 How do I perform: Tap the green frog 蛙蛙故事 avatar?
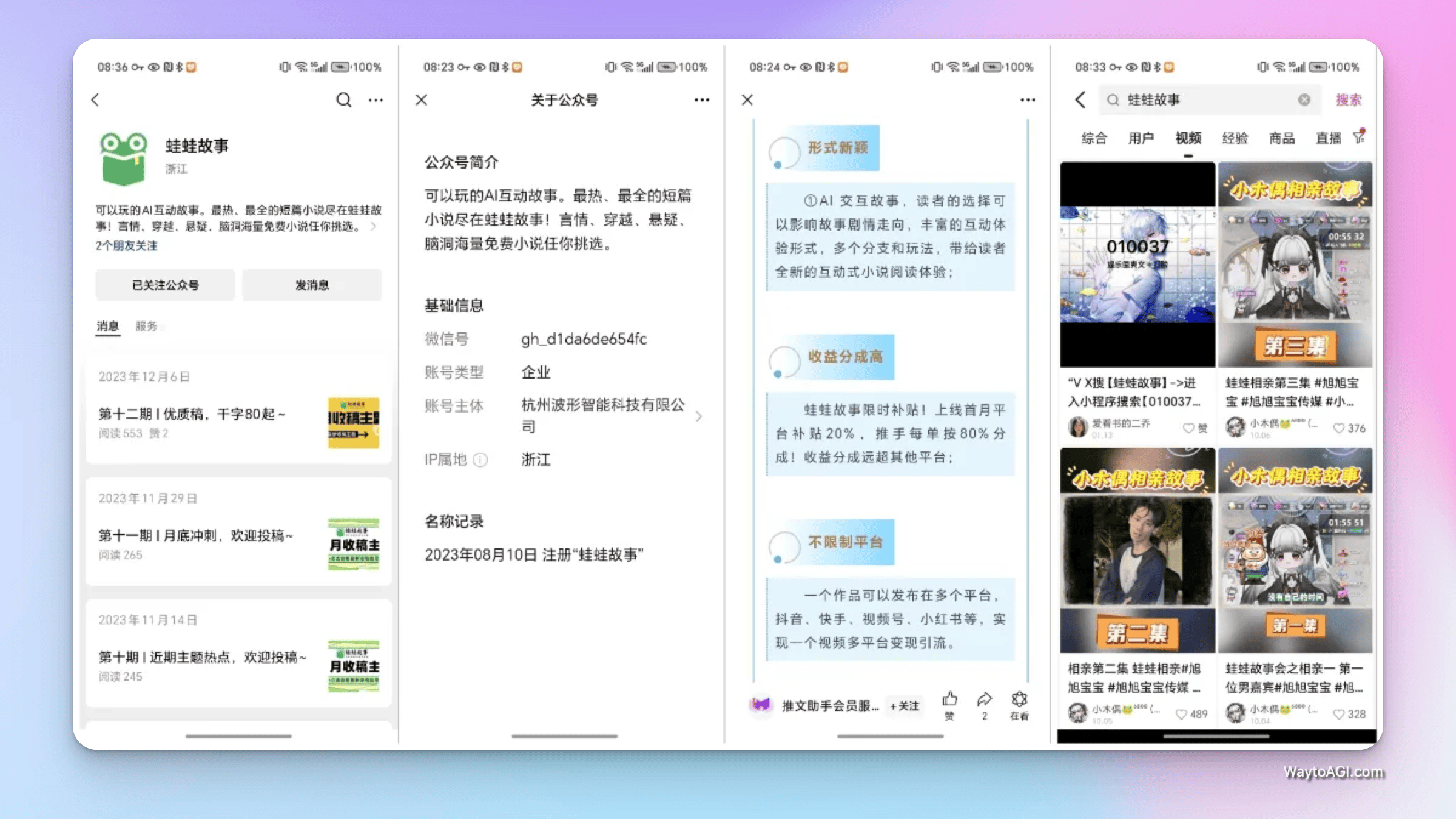click(x=124, y=159)
